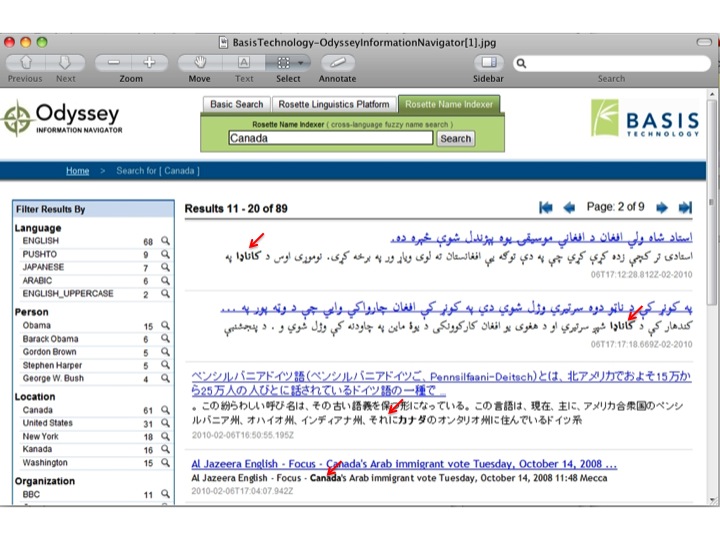
Task: Go to previous results page arrow
Action: pyautogui.click(x=569, y=208)
